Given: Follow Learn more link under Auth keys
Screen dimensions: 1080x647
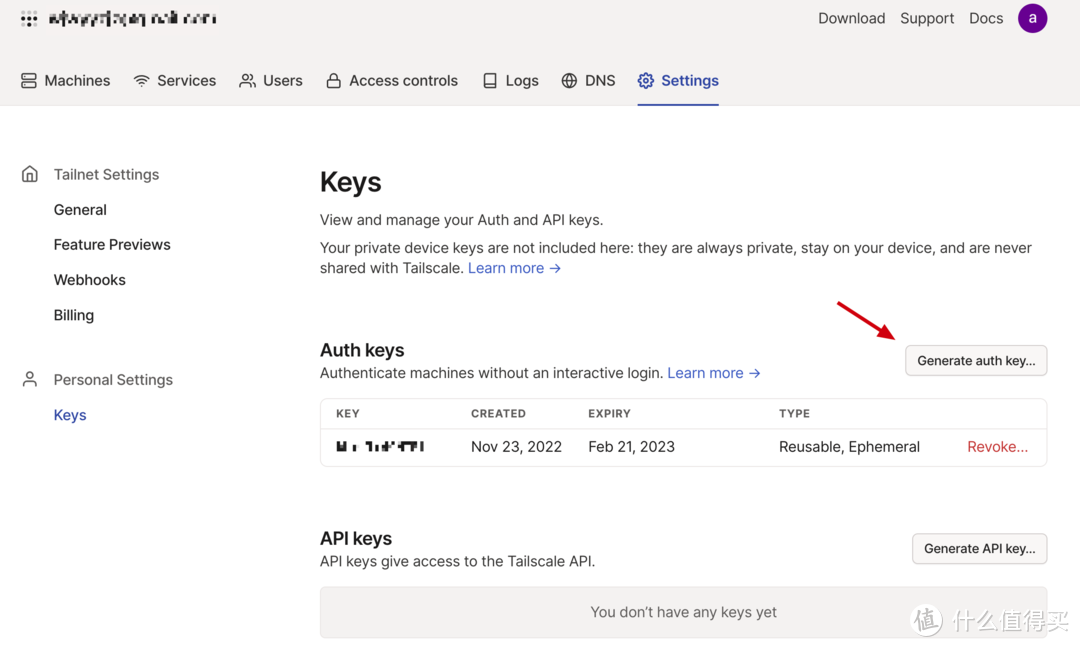Looking at the screenshot, I should (714, 373).
